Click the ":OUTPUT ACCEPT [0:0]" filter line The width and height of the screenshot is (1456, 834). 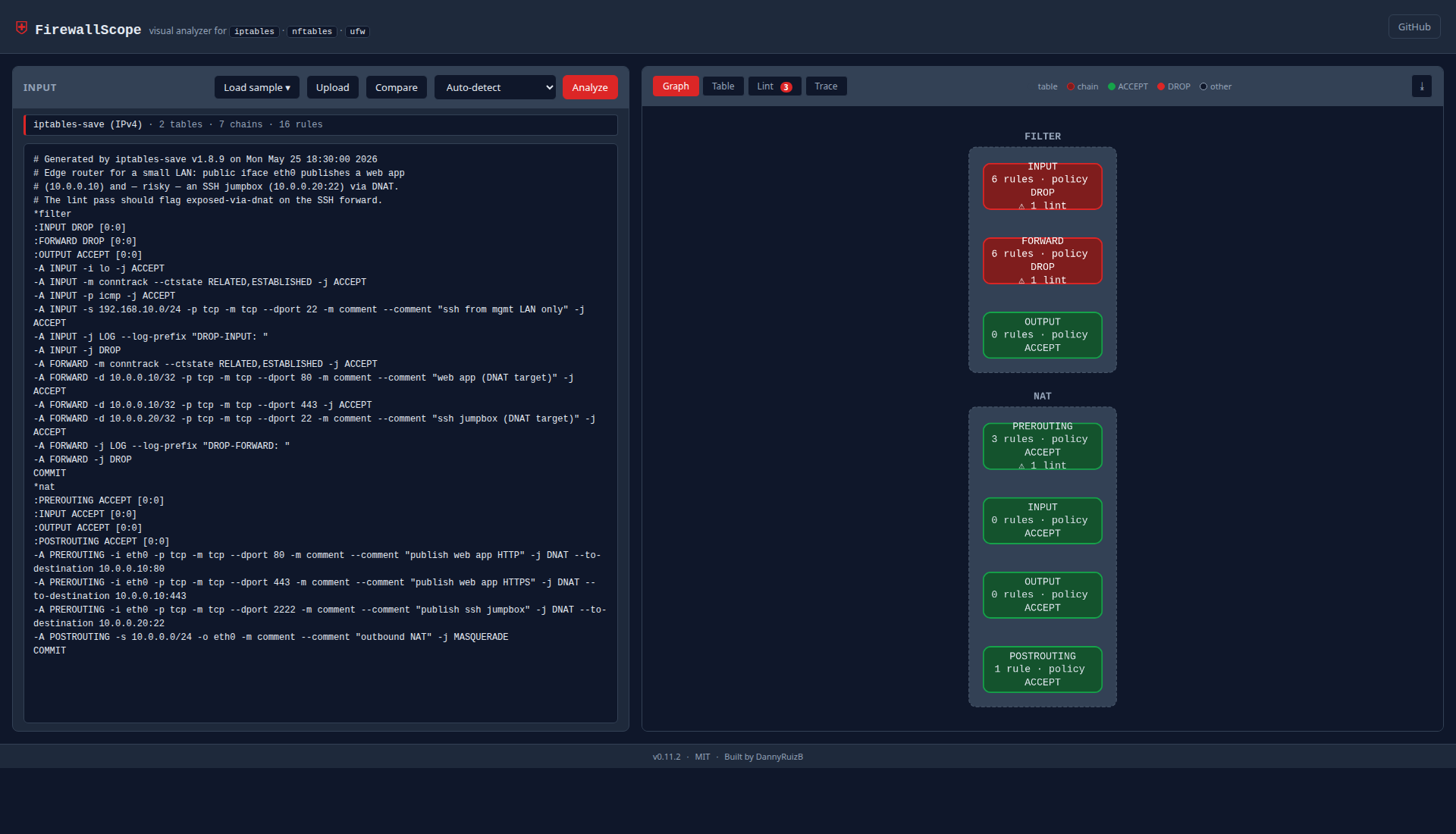pyautogui.click(x=88, y=255)
